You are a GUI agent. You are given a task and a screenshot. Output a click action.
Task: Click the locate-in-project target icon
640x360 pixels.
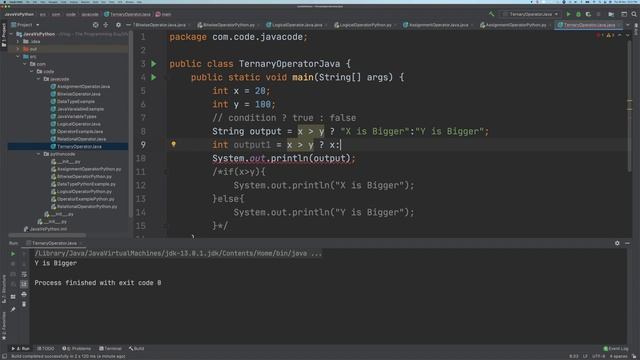96,25
